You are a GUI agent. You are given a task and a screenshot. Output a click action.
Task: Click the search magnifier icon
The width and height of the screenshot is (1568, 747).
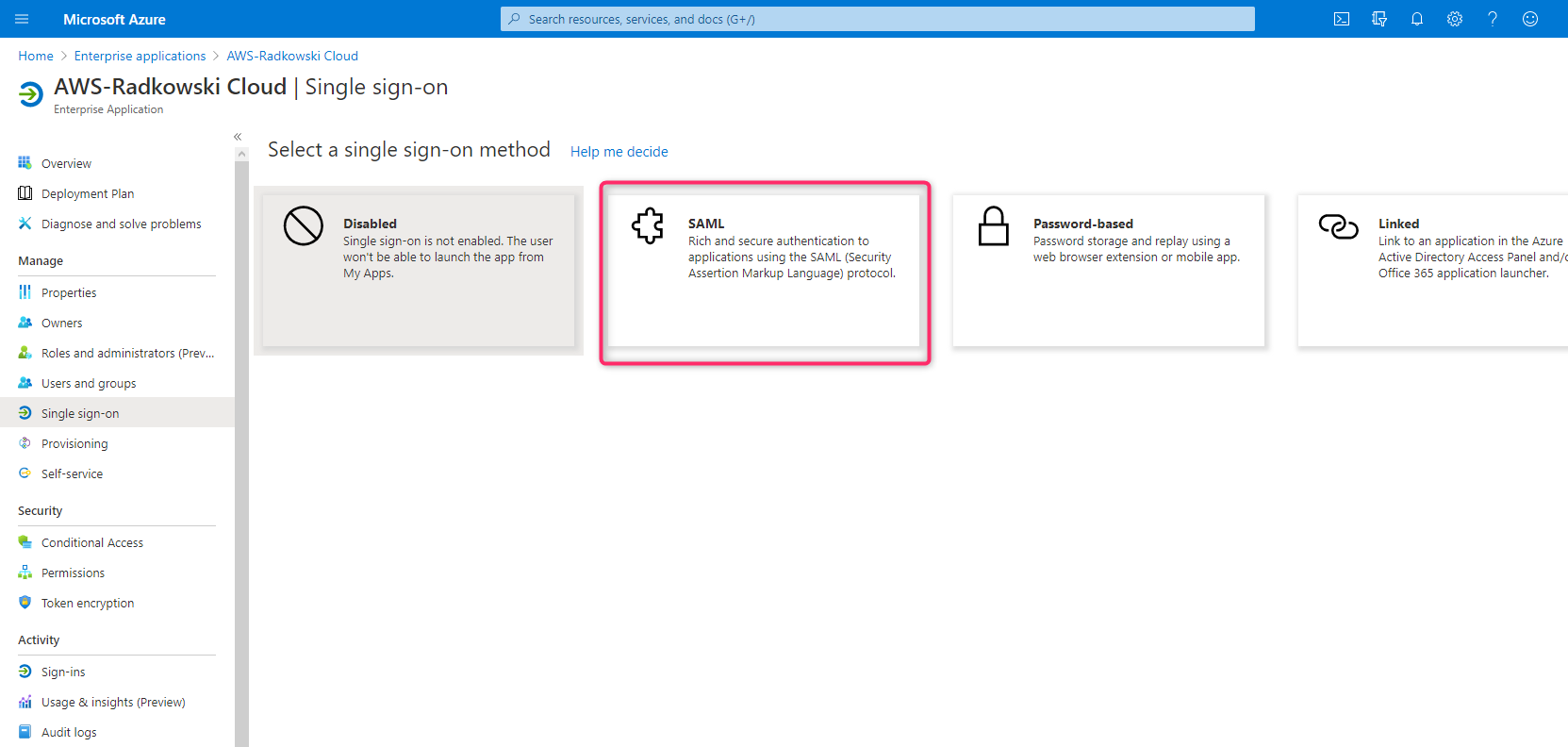[515, 19]
